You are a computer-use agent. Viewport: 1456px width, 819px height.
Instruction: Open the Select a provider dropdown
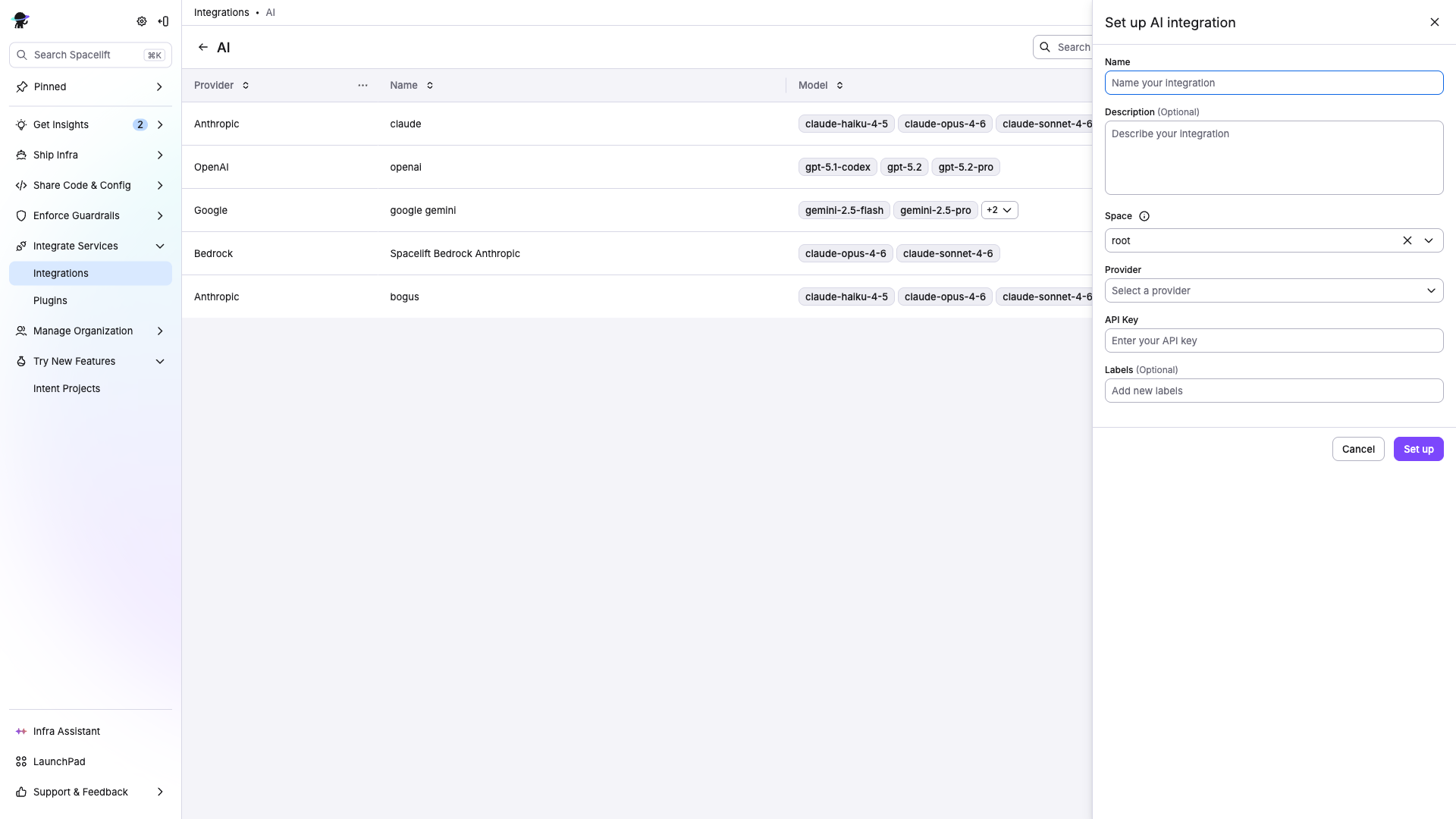coord(1273,290)
